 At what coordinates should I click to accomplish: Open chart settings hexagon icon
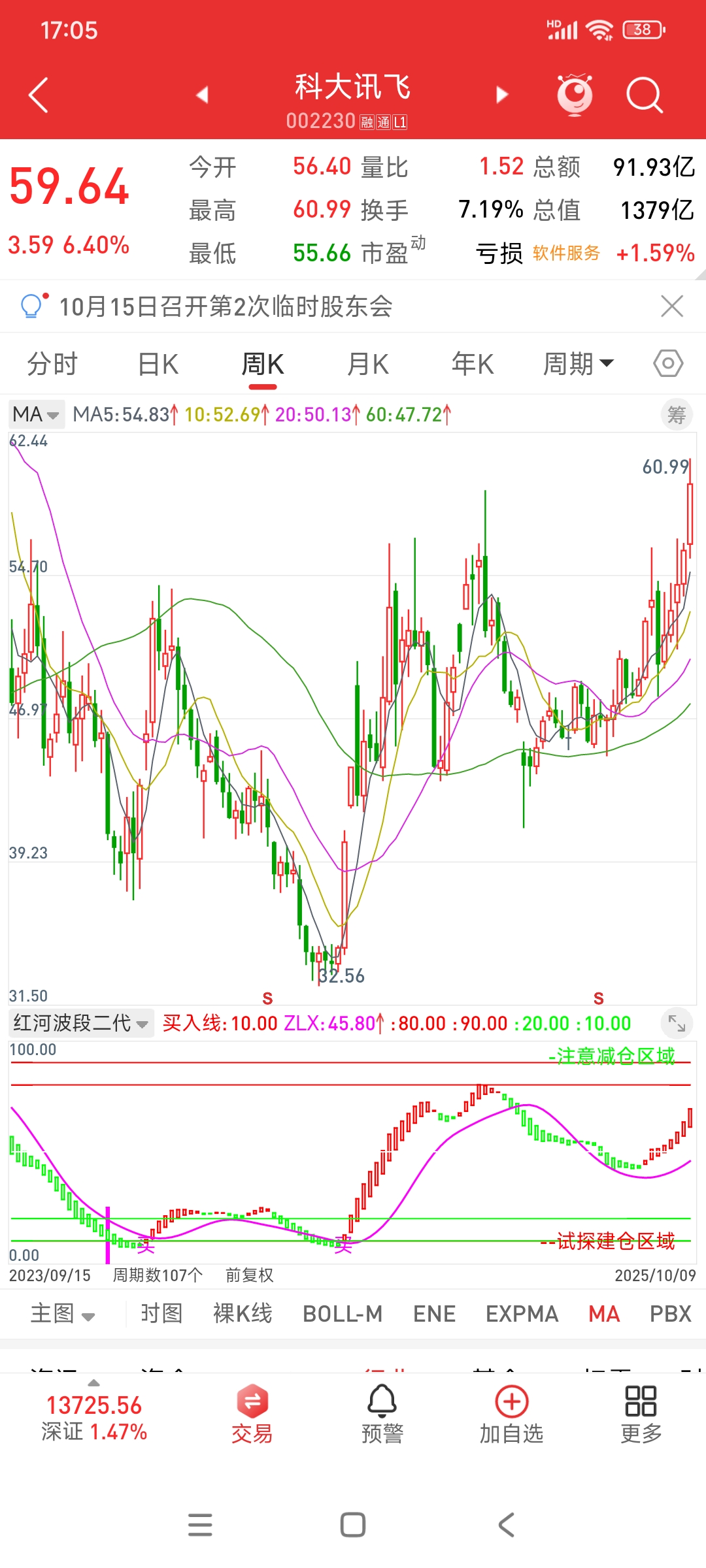668,364
